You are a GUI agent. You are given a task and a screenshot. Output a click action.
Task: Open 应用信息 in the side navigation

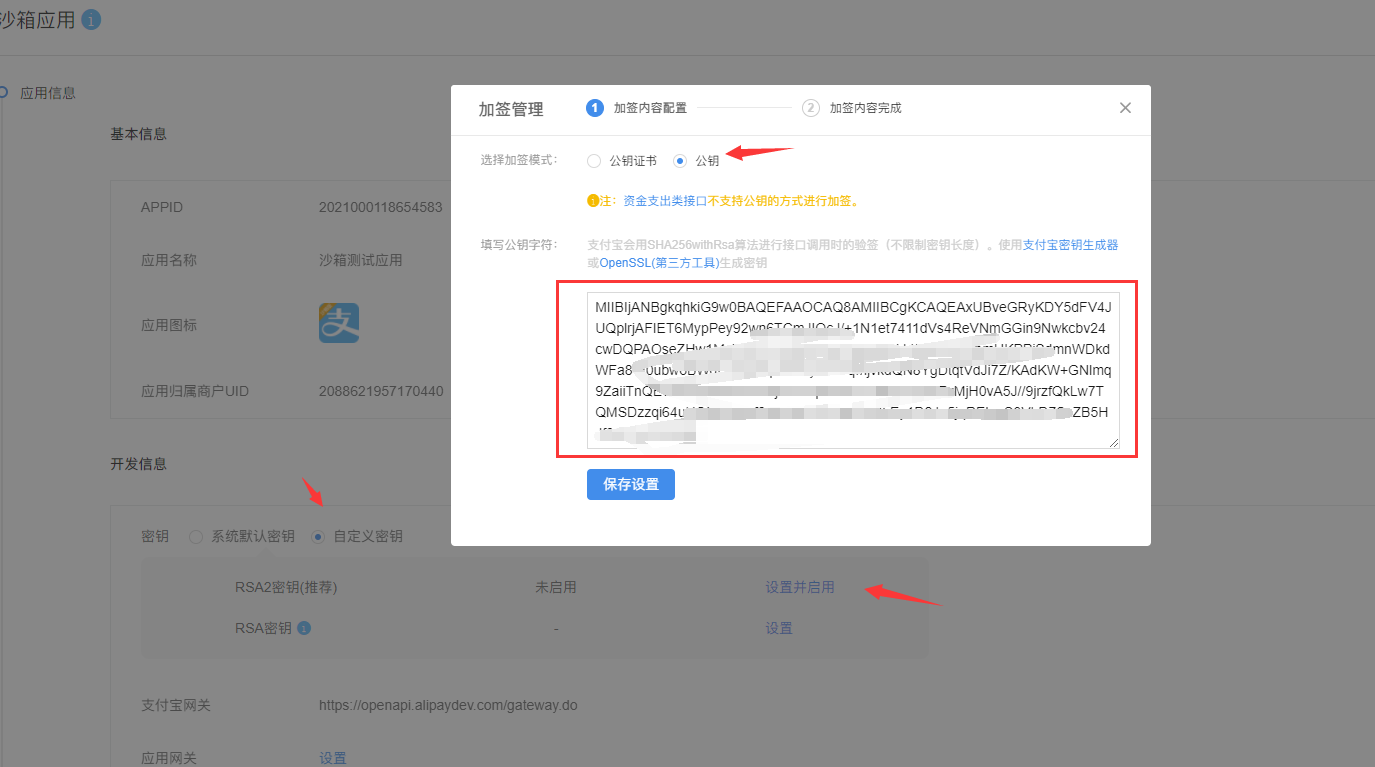[x=48, y=93]
